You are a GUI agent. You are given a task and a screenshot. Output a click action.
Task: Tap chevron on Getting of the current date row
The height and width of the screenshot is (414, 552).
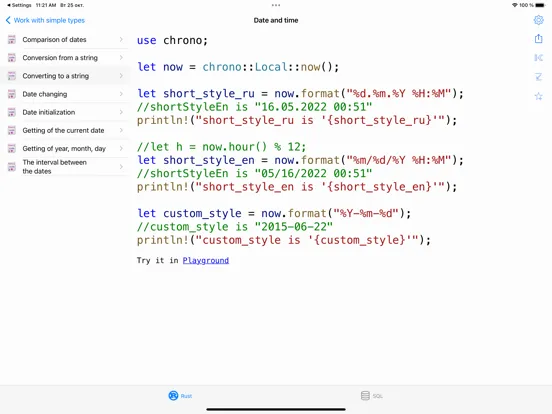tap(121, 130)
